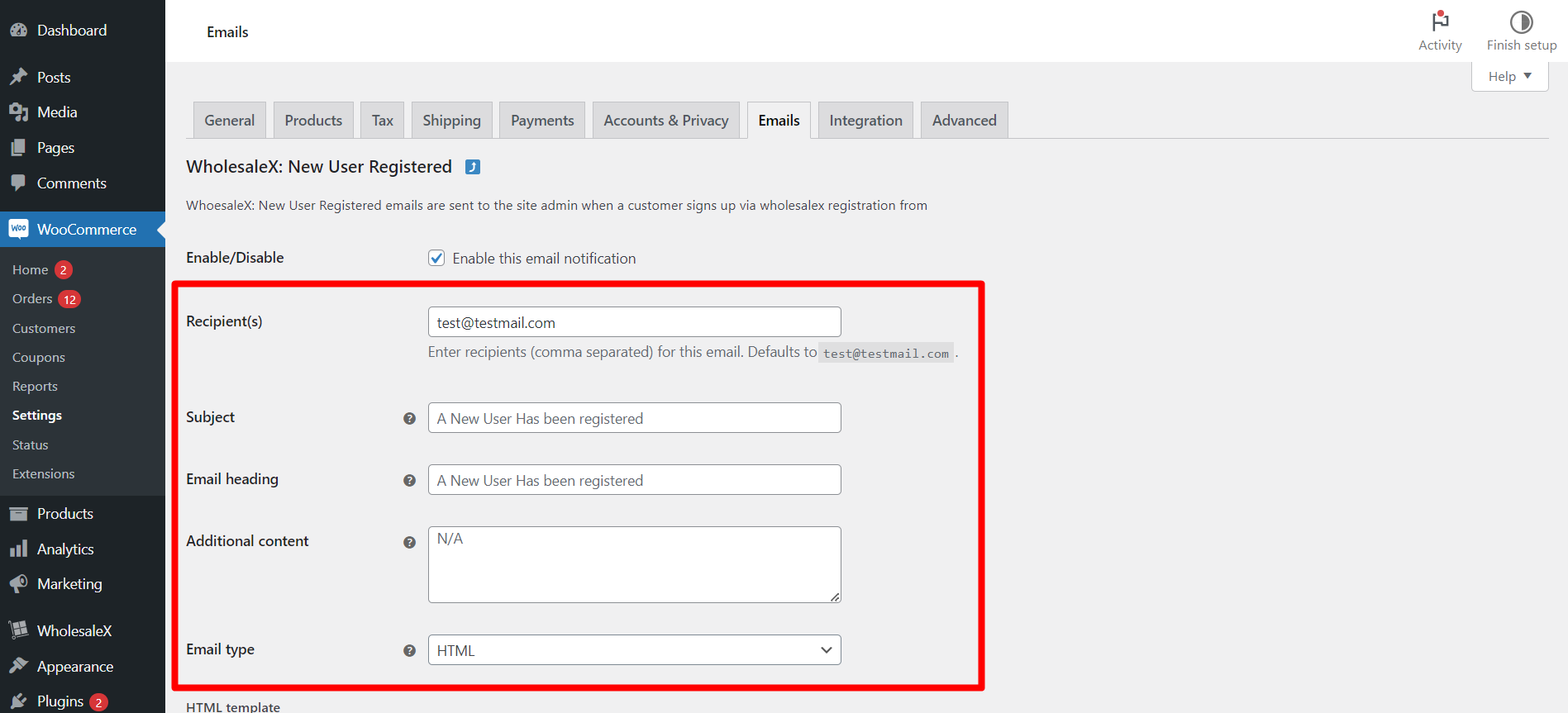Viewport: 1568px width, 713px height.
Task: Switch to the General tab
Action: click(x=230, y=121)
